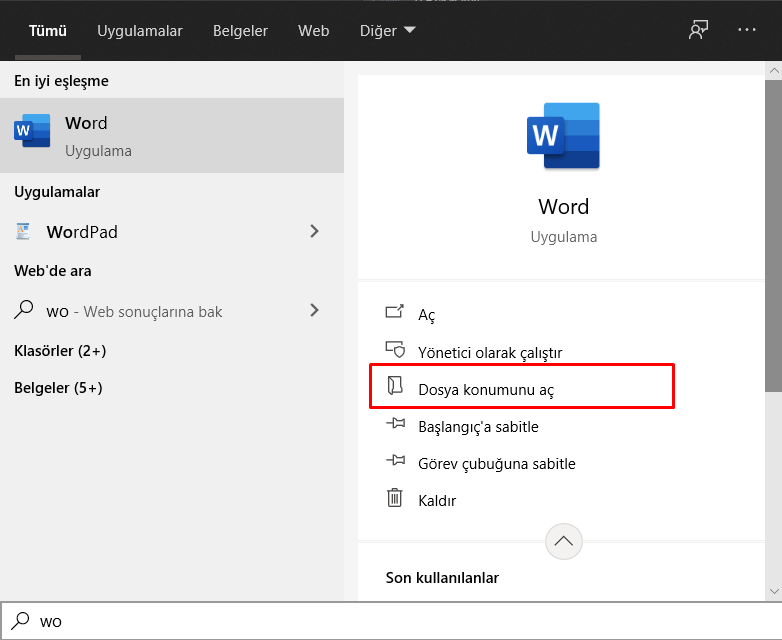Choose Kaldır to uninstall Word

point(437,500)
